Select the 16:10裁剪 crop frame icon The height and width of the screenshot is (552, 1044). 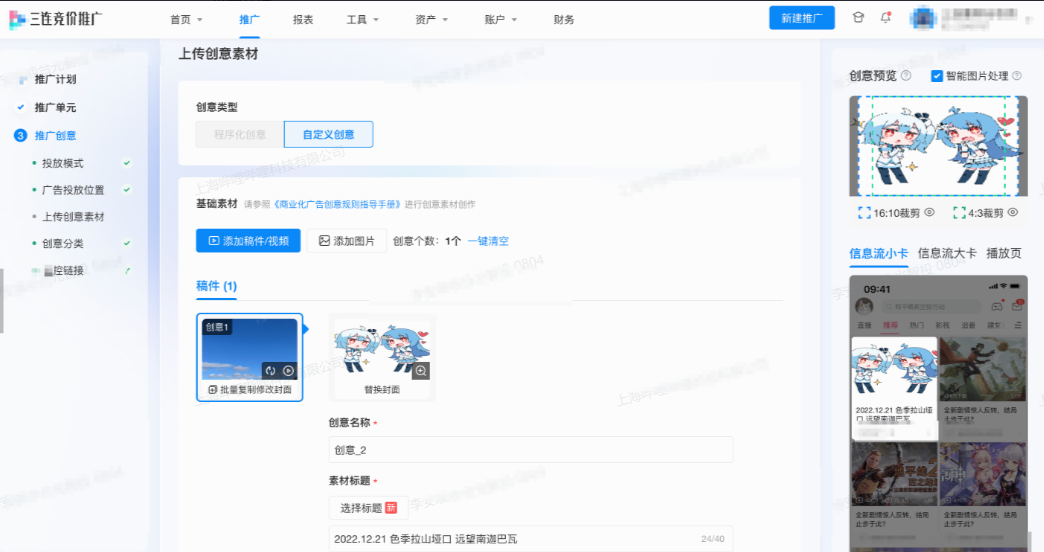[x=864, y=213]
